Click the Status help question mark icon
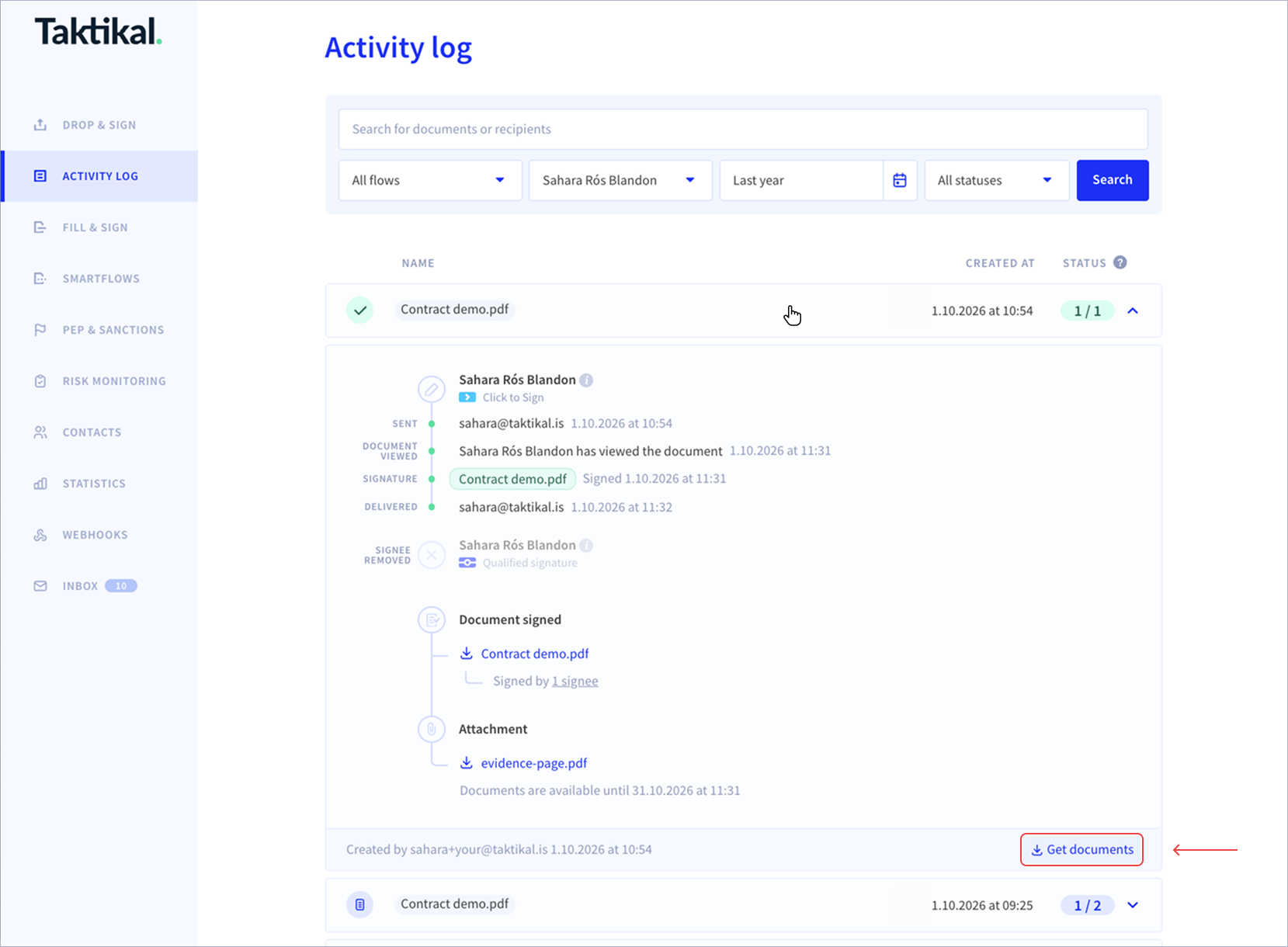The width and height of the screenshot is (1288, 947). click(1120, 262)
